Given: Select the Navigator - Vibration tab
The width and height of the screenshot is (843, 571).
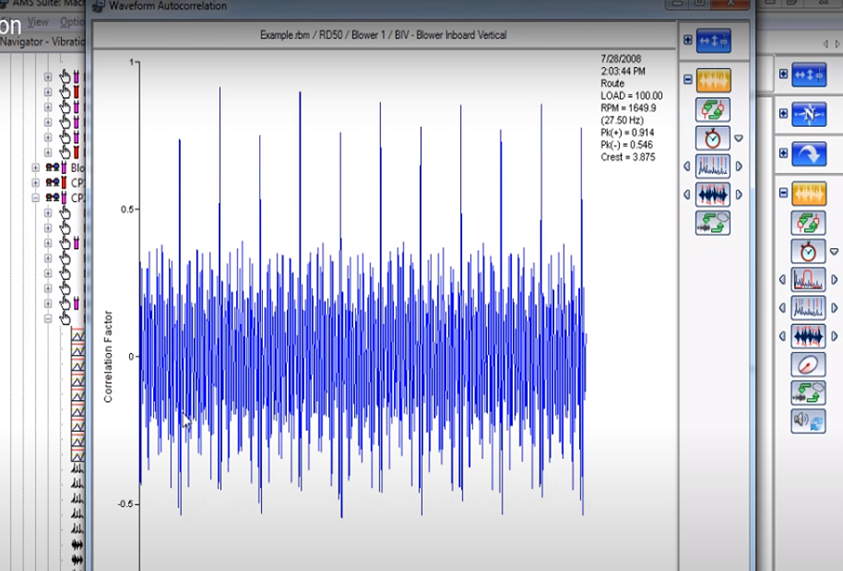Looking at the screenshot, I should (x=42, y=41).
